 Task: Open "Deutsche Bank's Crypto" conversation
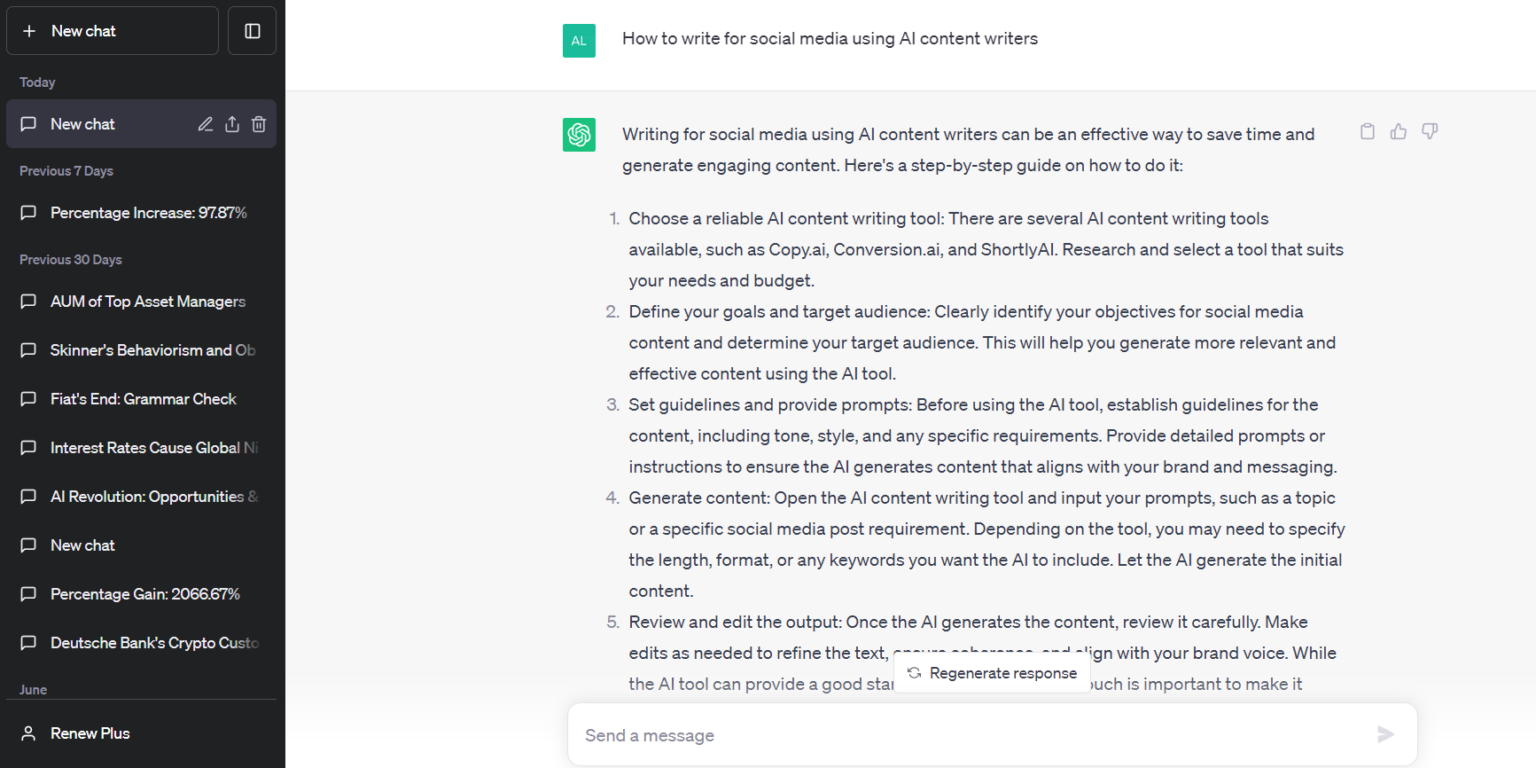click(x=154, y=643)
